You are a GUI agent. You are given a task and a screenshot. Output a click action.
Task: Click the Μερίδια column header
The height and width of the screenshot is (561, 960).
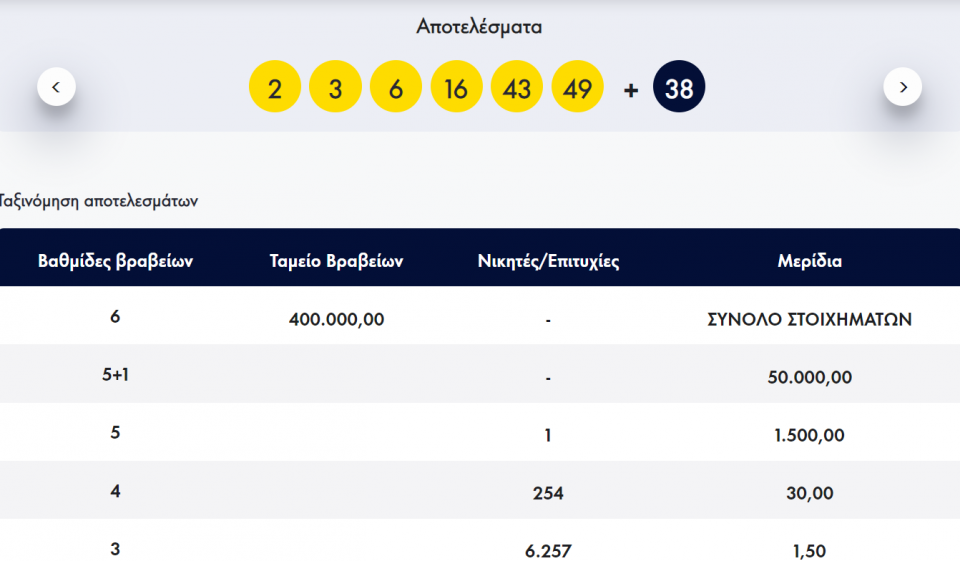coord(809,262)
